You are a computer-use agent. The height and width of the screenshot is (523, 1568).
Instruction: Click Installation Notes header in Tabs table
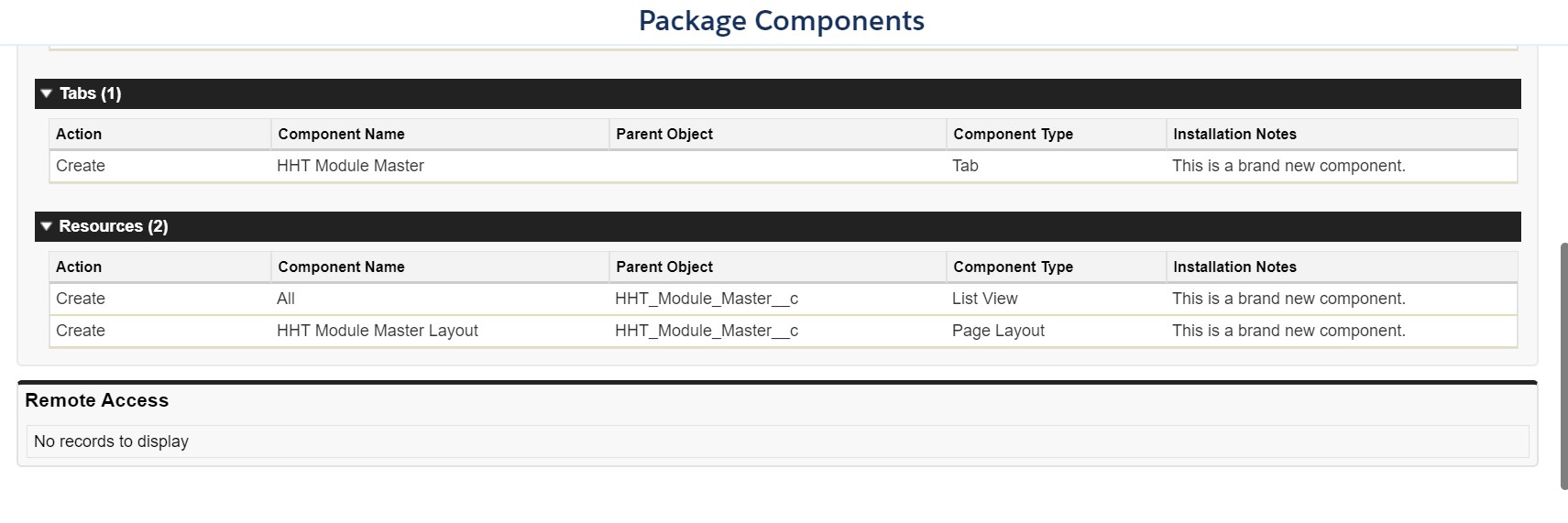pos(1234,134)
